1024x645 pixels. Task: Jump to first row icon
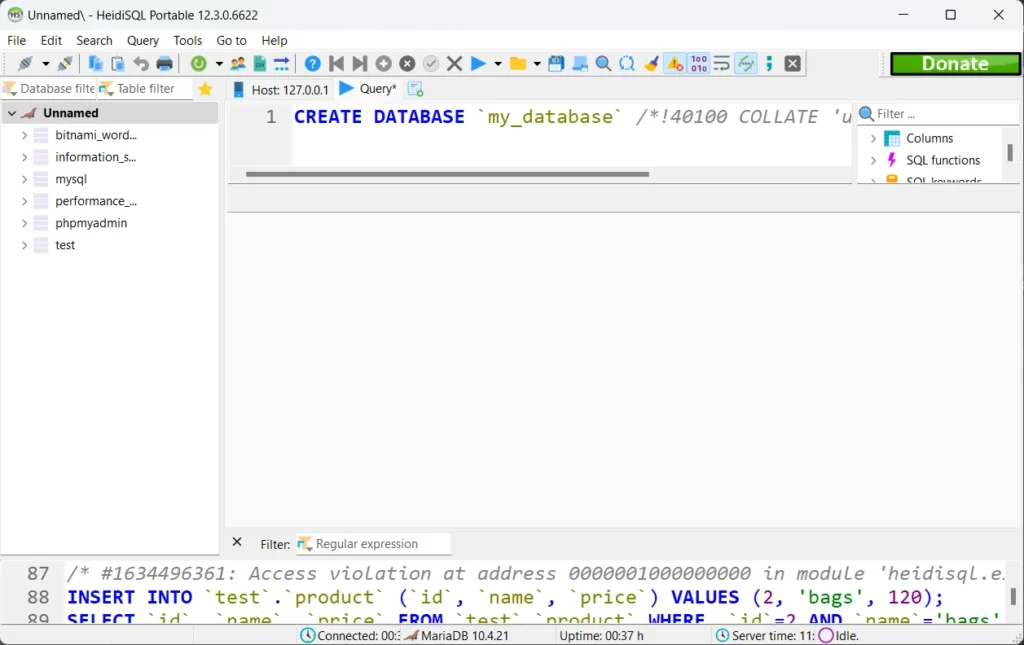(x=336, y=63)
